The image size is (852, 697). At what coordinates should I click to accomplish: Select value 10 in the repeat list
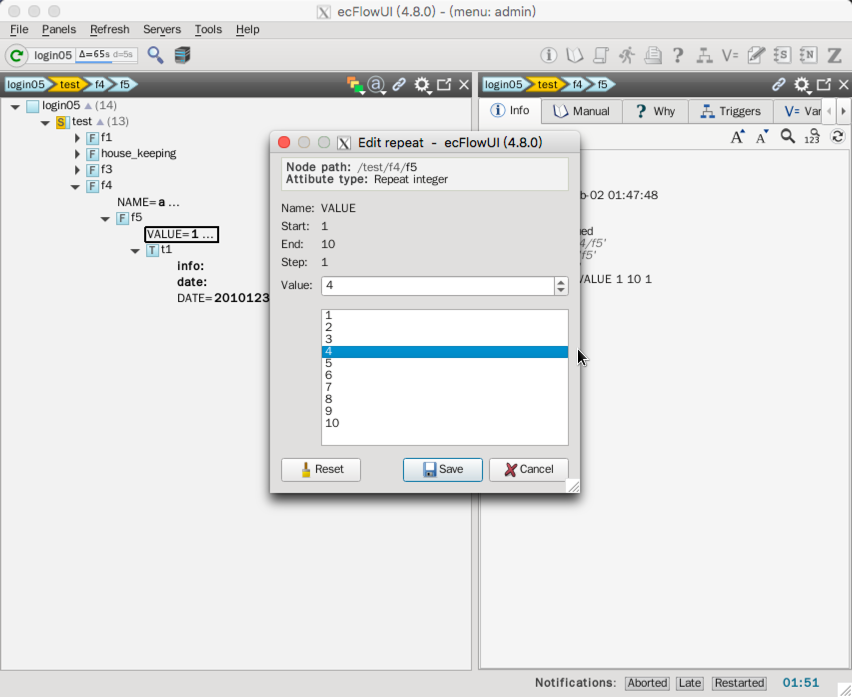point(444,423)
